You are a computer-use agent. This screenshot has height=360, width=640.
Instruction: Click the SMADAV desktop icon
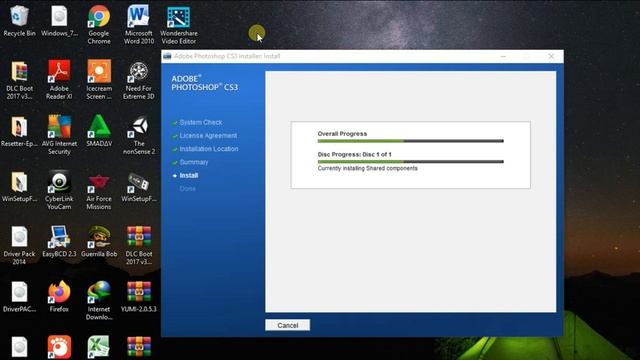click(99, 131)
